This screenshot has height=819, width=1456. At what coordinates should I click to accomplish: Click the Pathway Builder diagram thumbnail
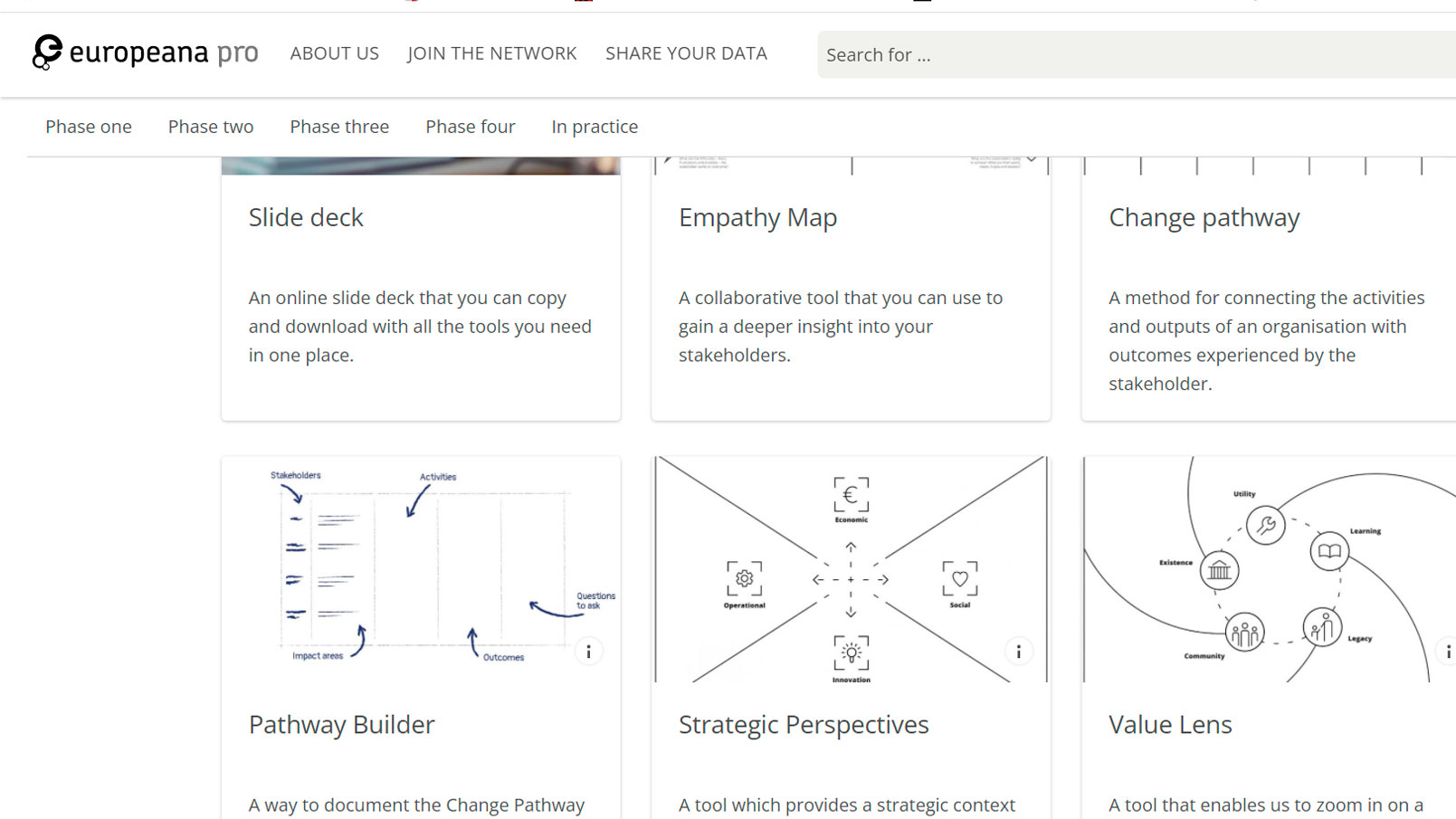421,568
